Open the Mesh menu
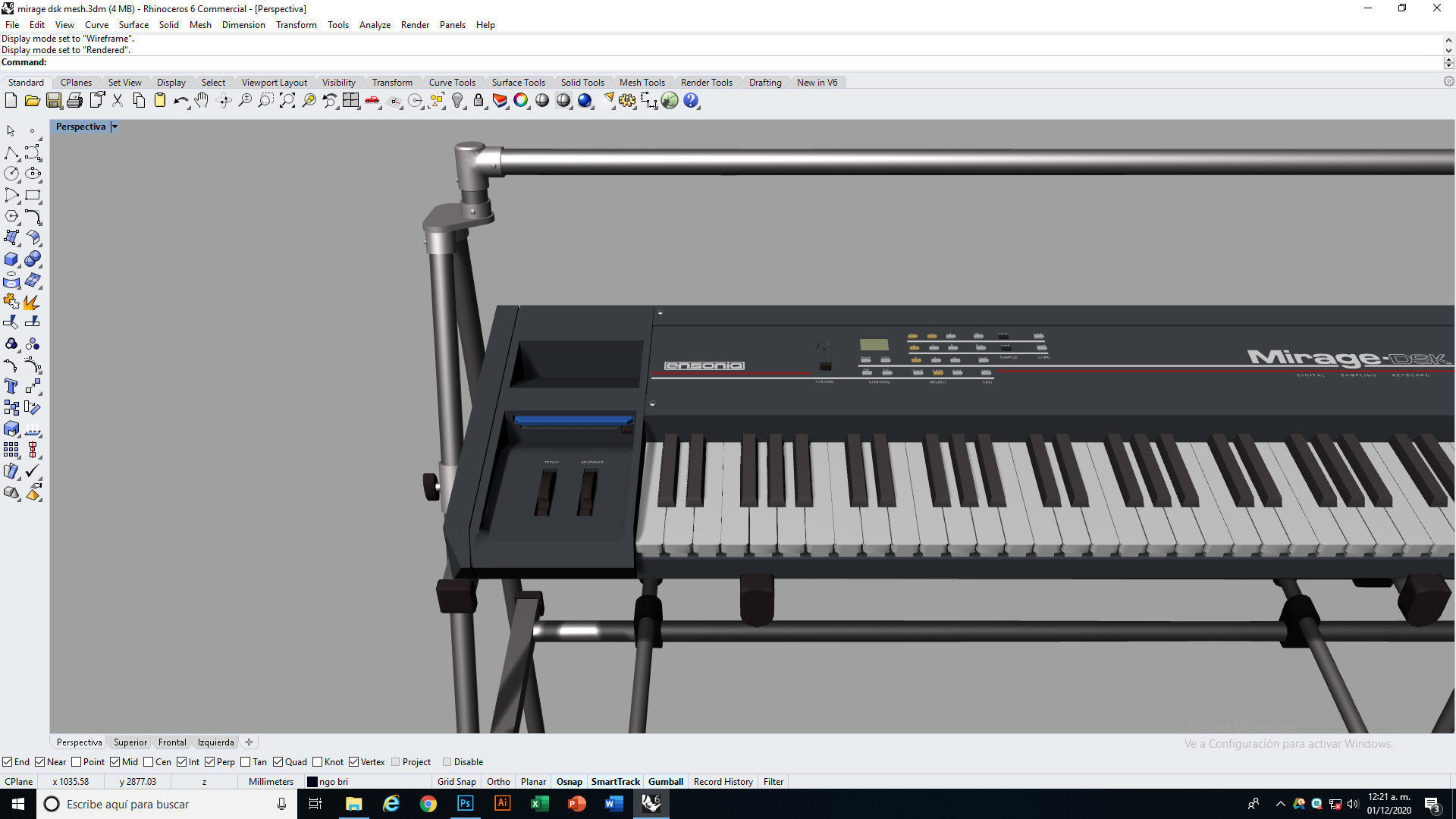 pos(200,25)
